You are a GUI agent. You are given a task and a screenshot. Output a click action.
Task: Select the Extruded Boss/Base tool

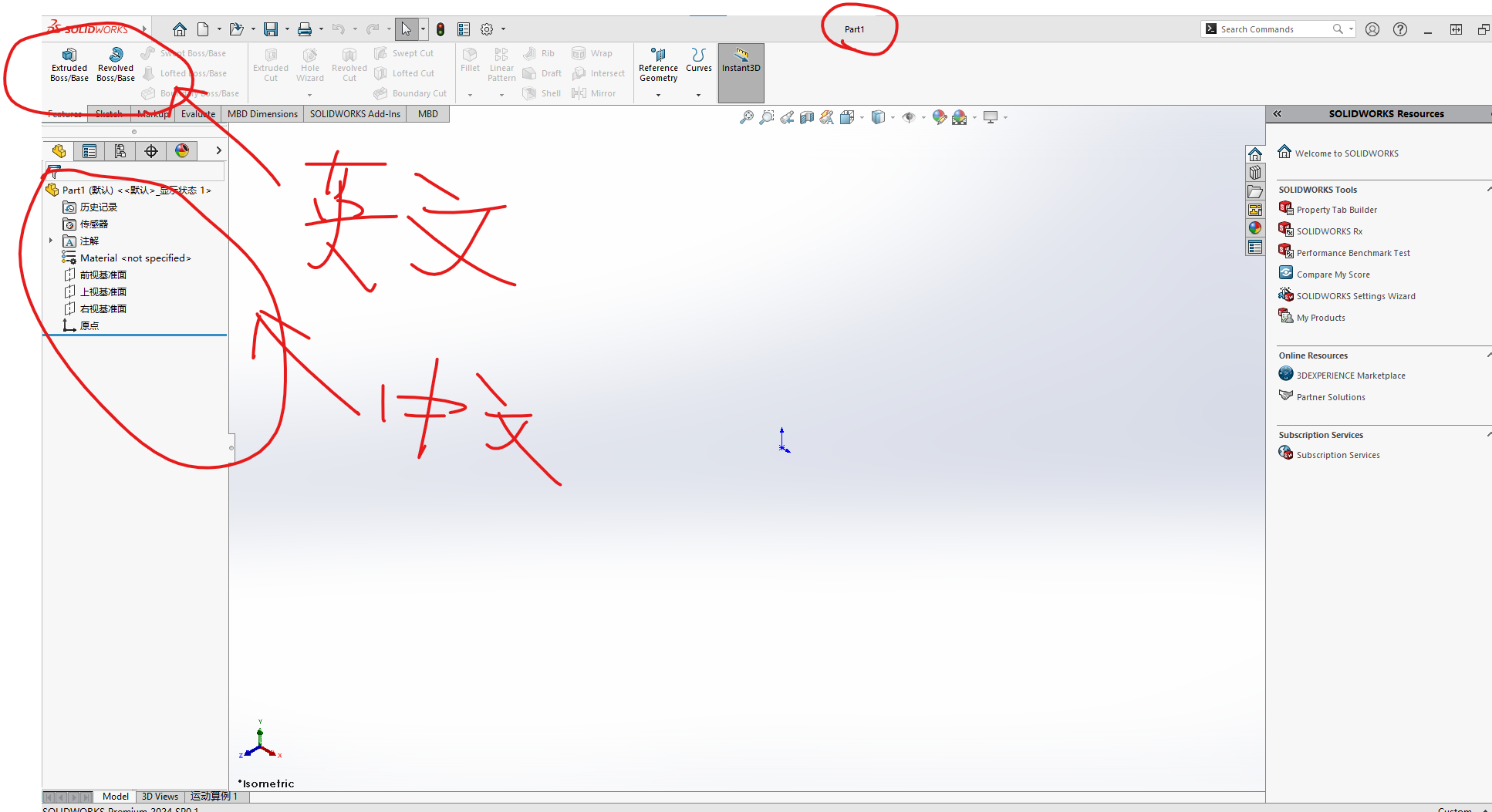tap(69, 65)
